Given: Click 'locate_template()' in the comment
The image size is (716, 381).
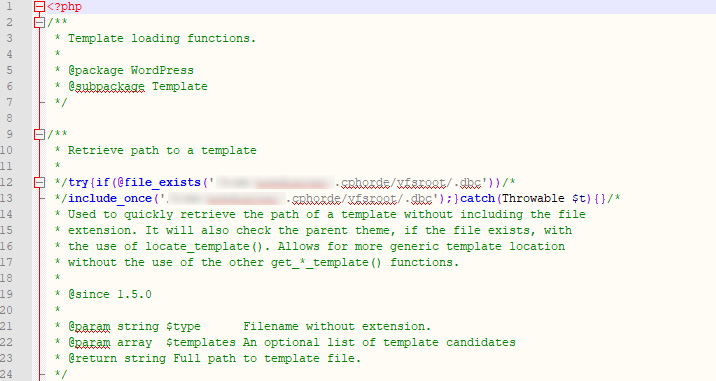Looking at the screenshot, I should [x=204, y=246].
